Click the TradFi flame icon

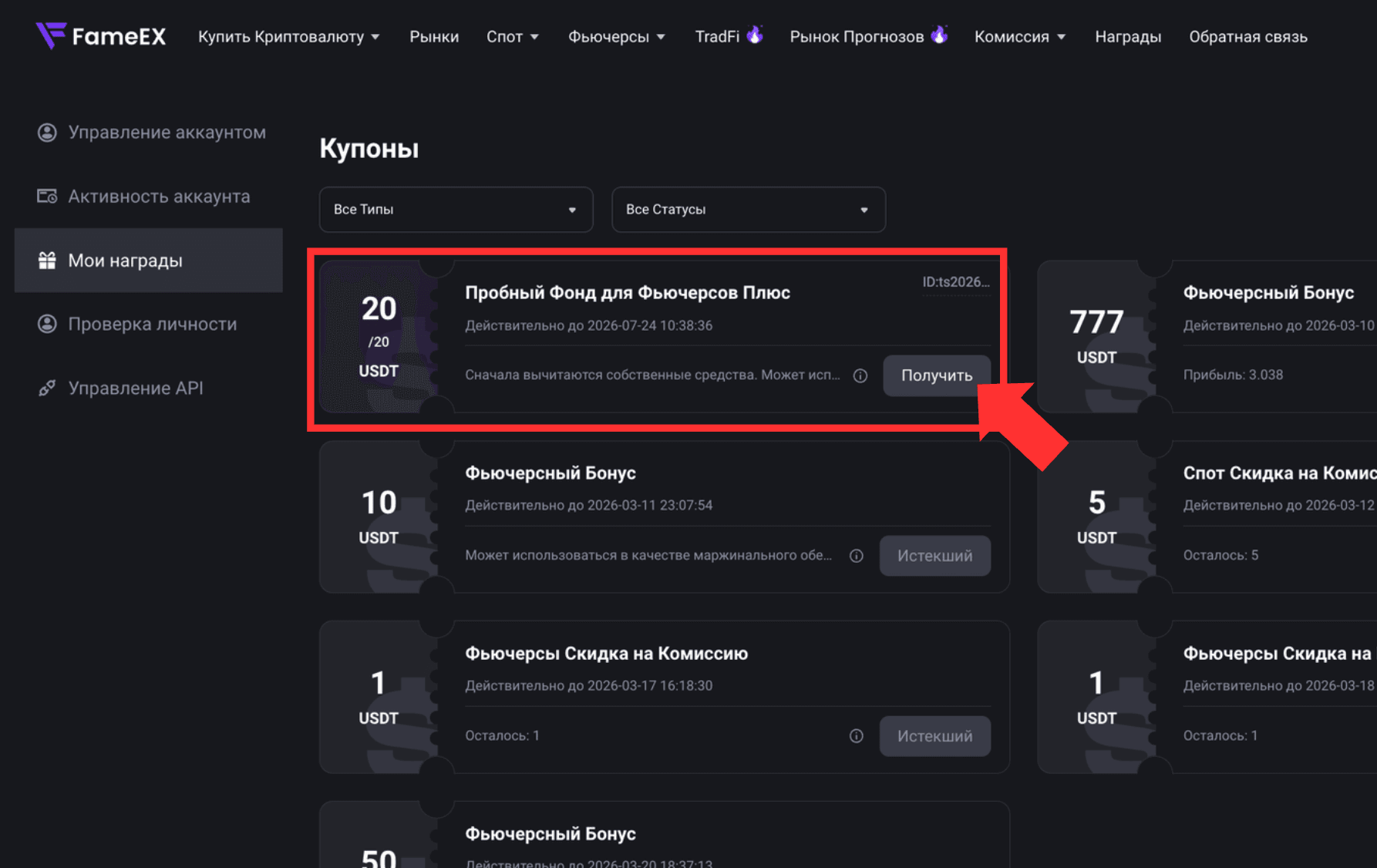(756, 35)
